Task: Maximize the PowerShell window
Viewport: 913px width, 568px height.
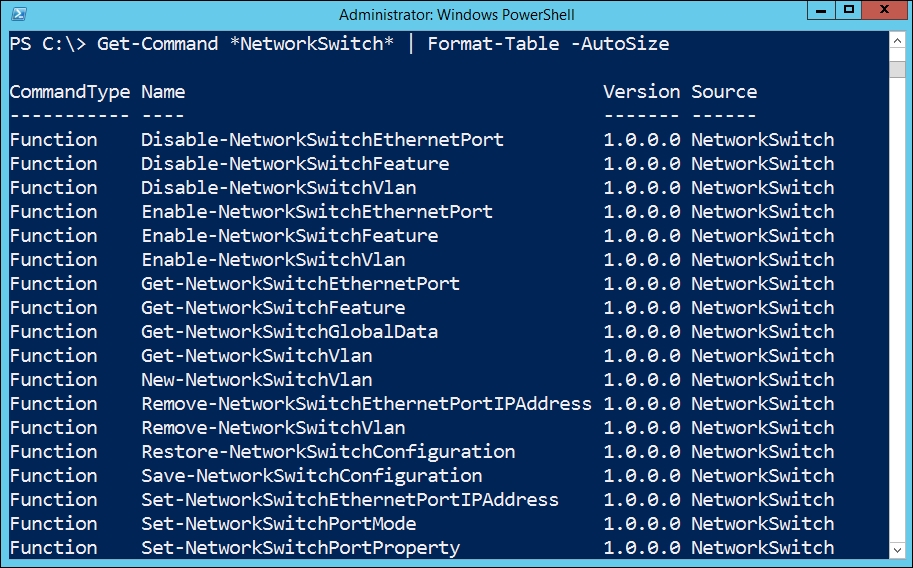Action: click(x=849, y=10)
